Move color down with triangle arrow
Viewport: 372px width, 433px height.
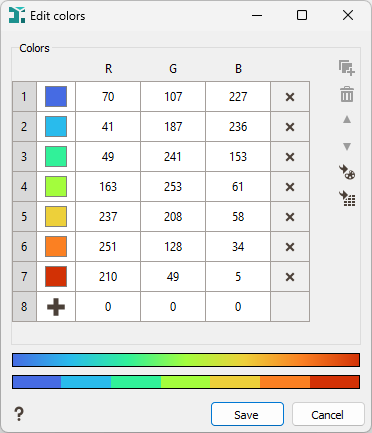[x=347, y=146]
